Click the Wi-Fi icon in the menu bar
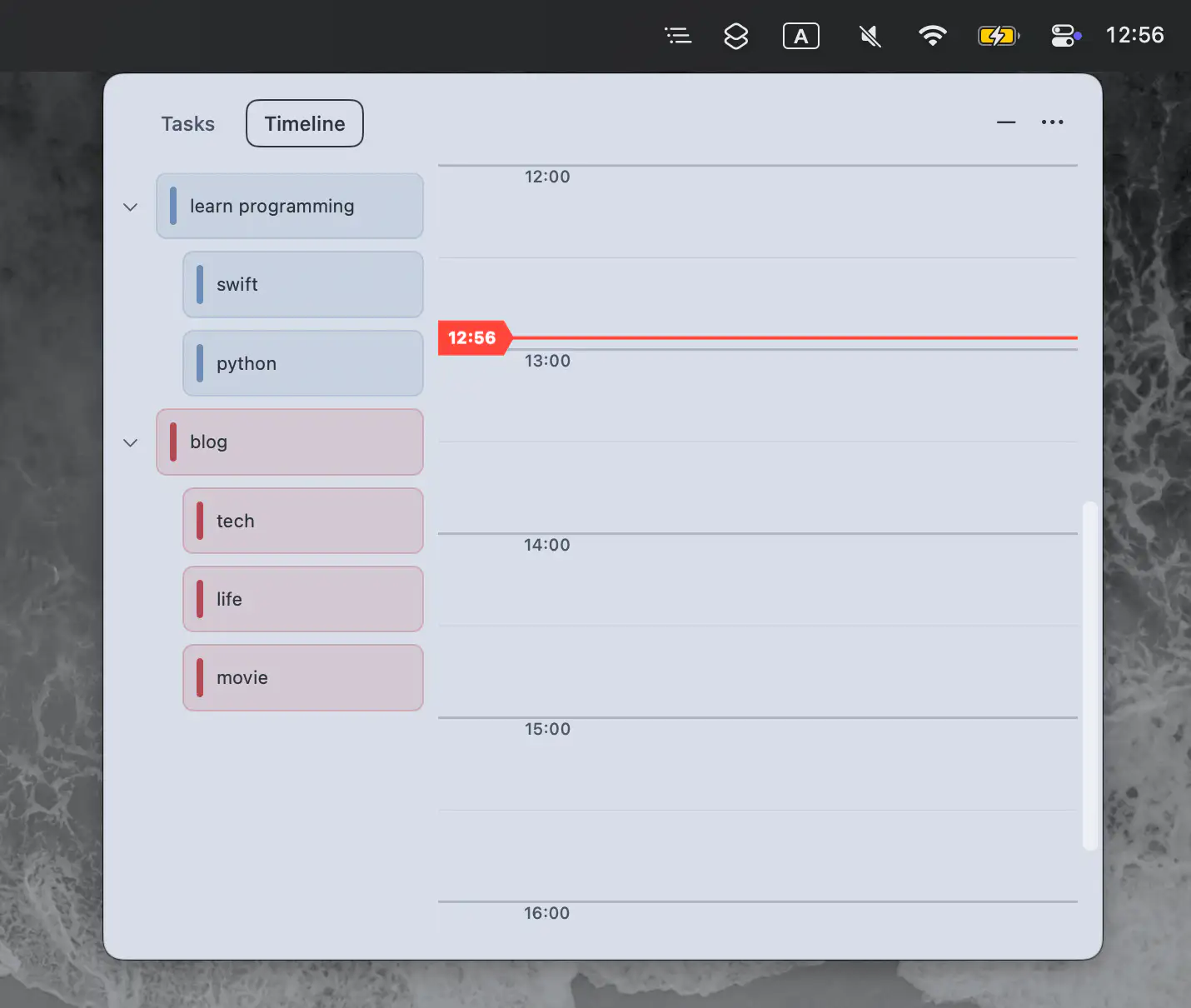This screenshot has height=1008, width=1191. click(932, 35)
